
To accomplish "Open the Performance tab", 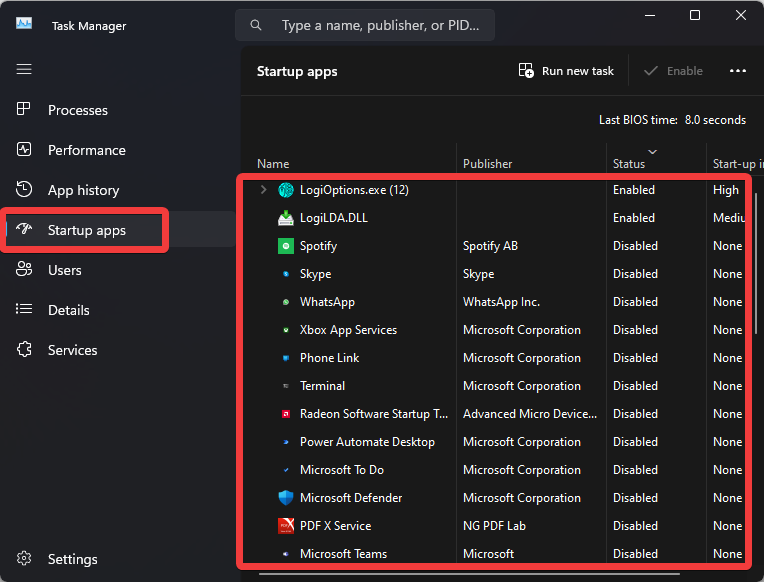I will 86,150.
